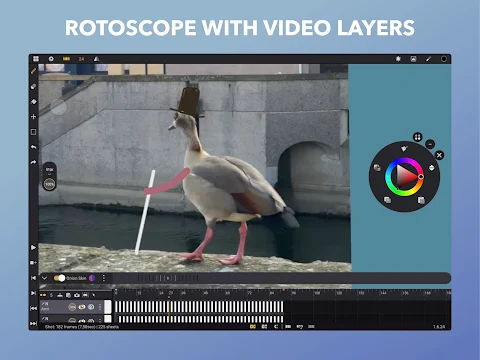Click the symmetry triangle icon in top bar
480x360 pixels.
96,59
